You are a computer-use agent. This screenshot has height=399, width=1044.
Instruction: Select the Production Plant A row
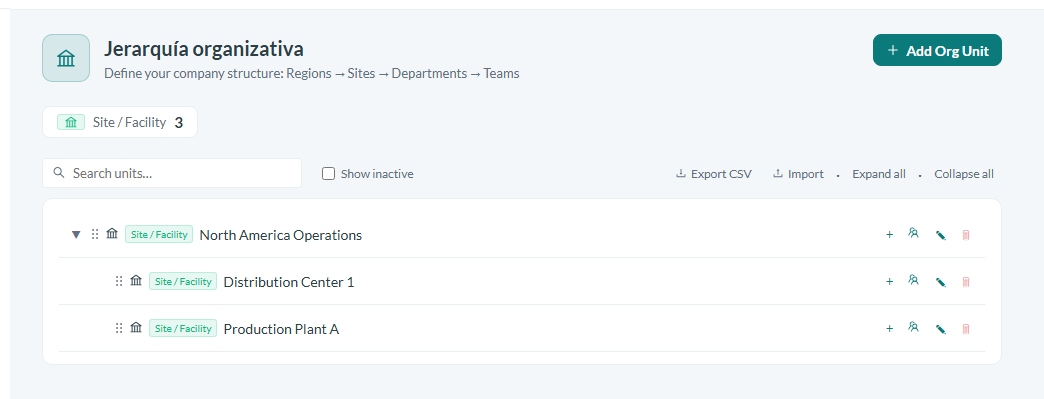click(x=521, y=328)
